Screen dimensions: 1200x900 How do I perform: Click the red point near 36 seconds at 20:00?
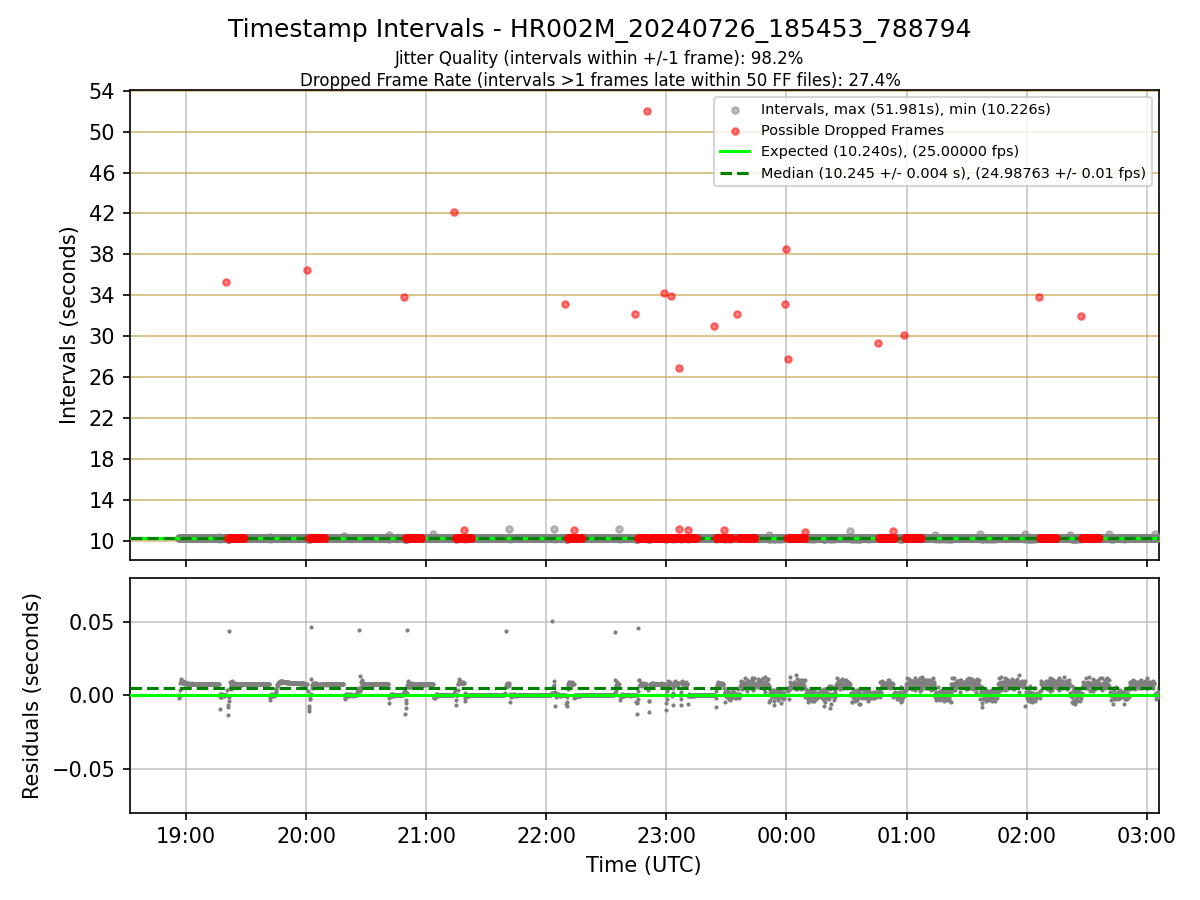pyautogui.click(x=307, y=270)
